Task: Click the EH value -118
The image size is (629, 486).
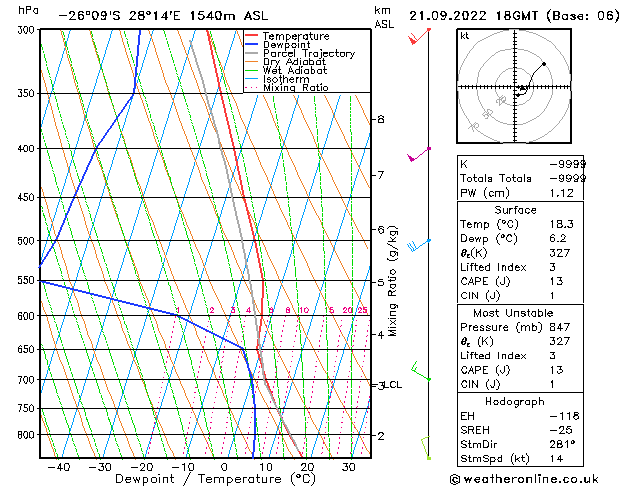Action: pyautogui.click(x=564, y=416)
